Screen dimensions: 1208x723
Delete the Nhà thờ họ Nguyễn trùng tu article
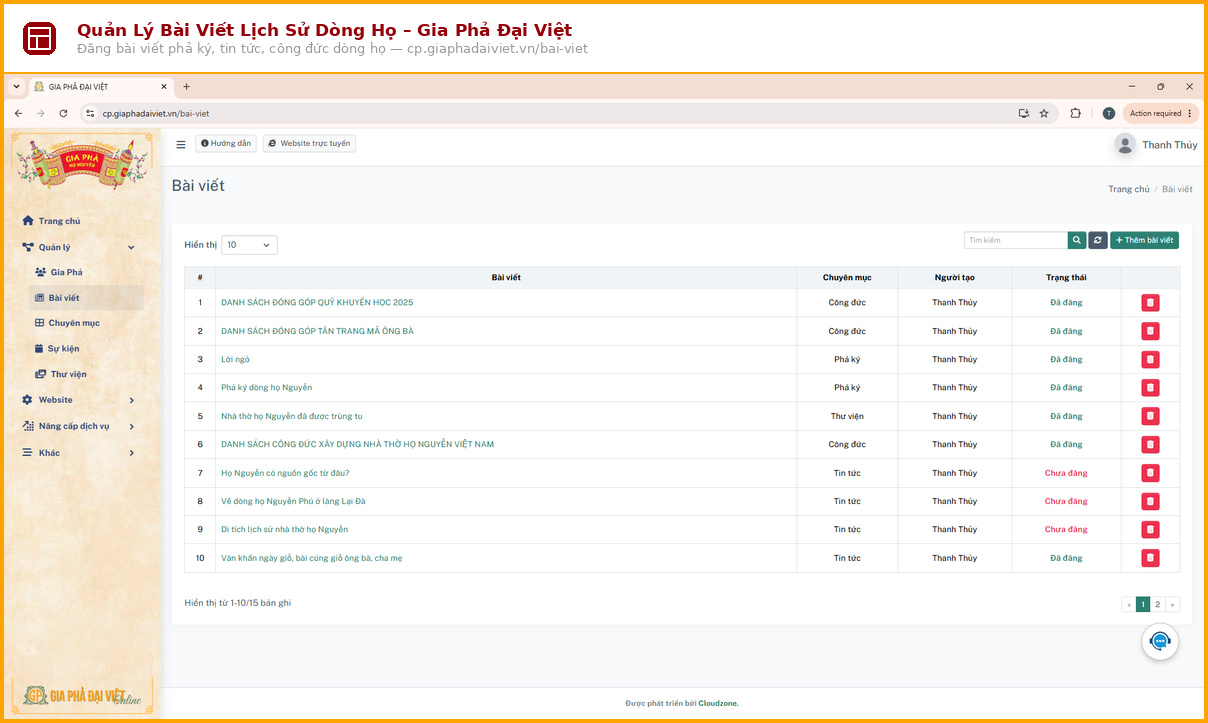click(1150, 416)
